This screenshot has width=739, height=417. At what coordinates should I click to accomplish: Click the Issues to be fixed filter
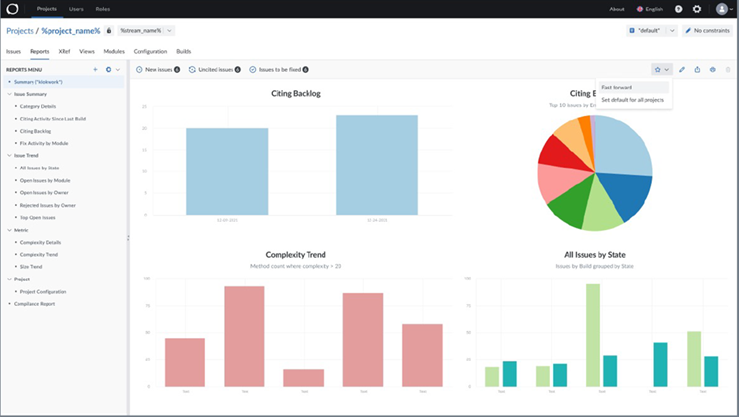coord(279,70)
